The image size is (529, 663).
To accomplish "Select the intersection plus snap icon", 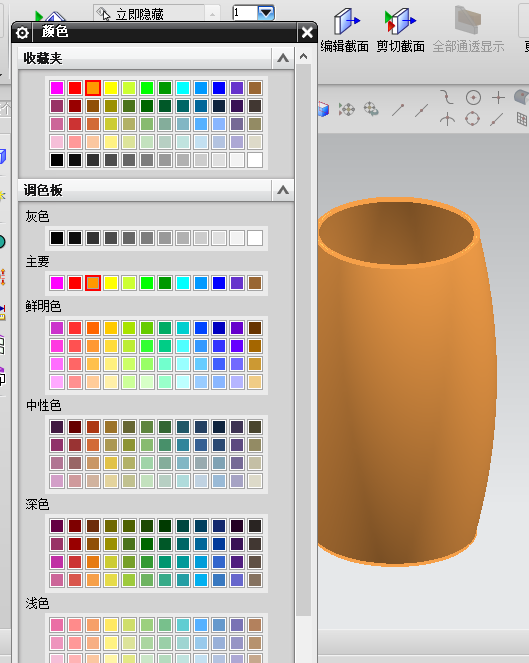I will pos(499,98).
